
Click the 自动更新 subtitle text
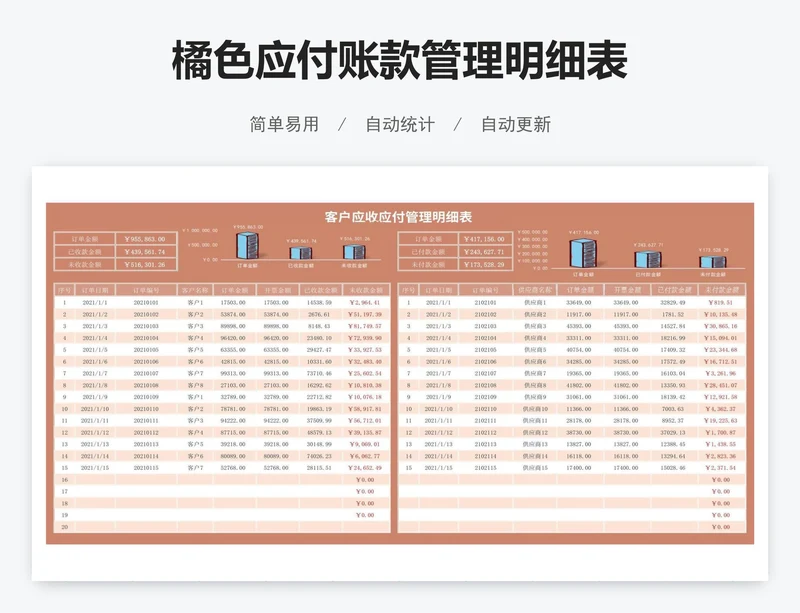coord(516,124)
